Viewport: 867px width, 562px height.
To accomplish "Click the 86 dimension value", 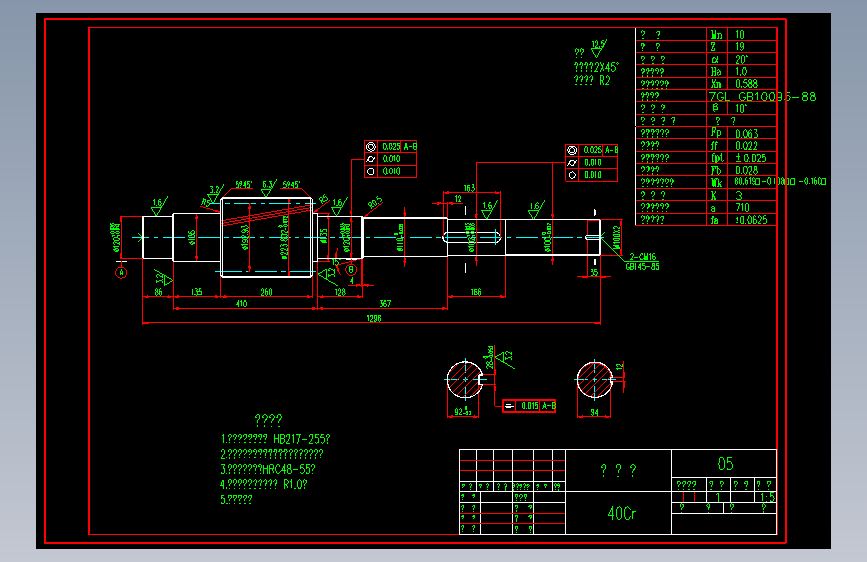I will [x=158, y=292].
